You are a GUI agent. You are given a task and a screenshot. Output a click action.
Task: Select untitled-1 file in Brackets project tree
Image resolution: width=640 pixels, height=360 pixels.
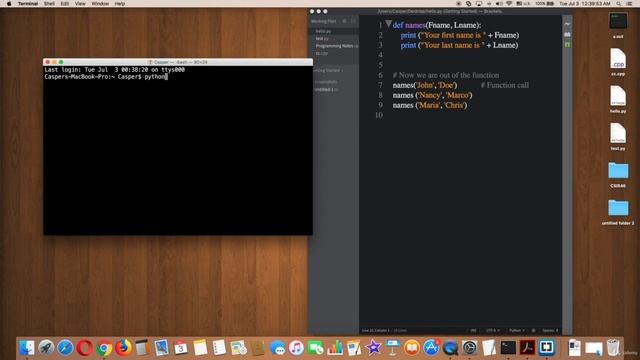click(326, 89)
